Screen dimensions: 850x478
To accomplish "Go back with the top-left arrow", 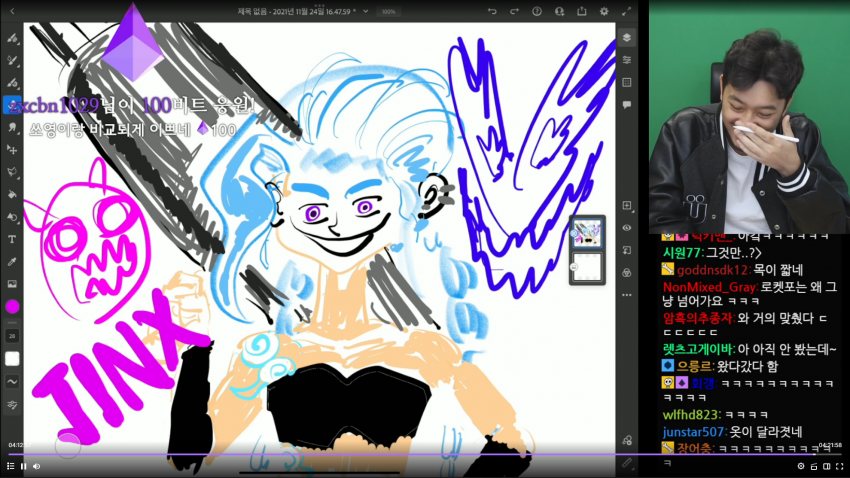I will pos(12,11).
